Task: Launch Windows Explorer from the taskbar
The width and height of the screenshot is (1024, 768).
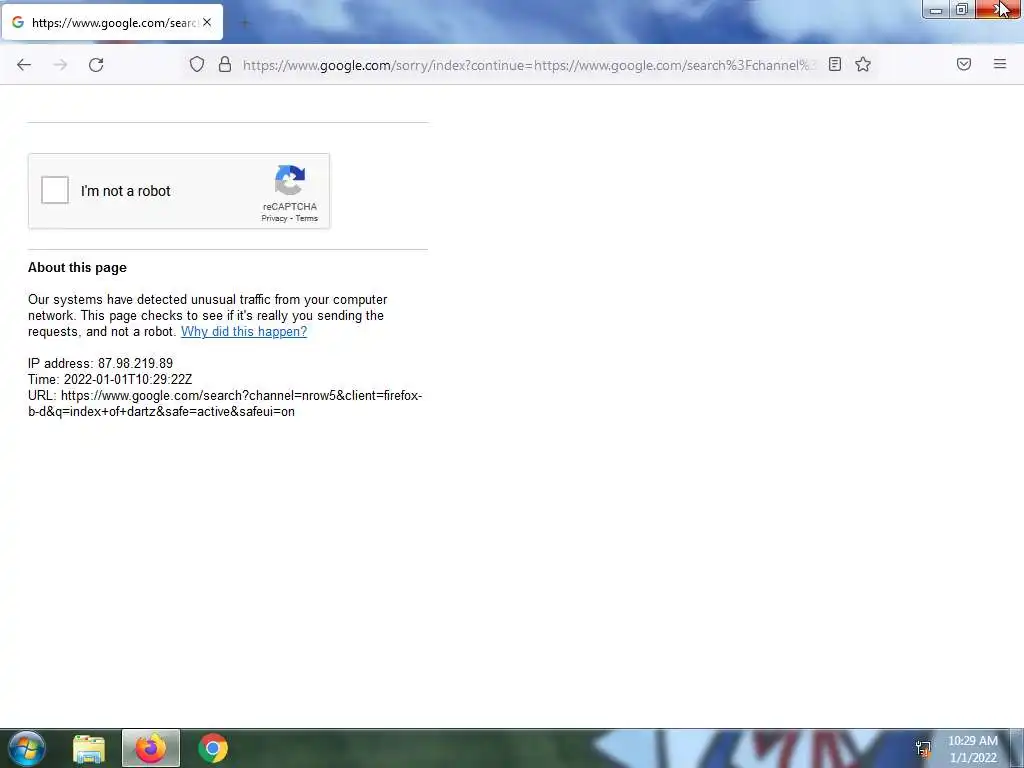Action: pyautogui.click(x=89, y=748)
